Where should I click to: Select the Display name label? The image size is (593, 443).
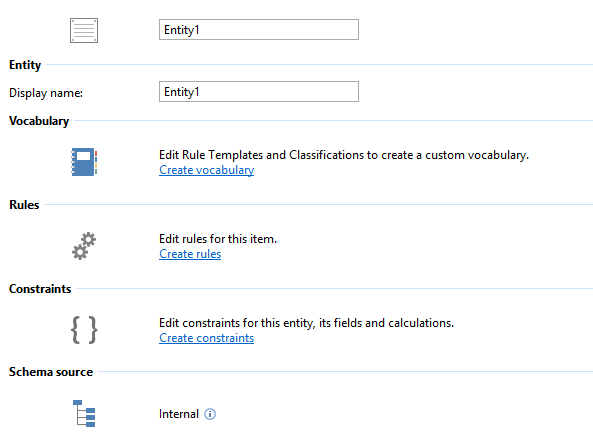(x=46, y=93)
